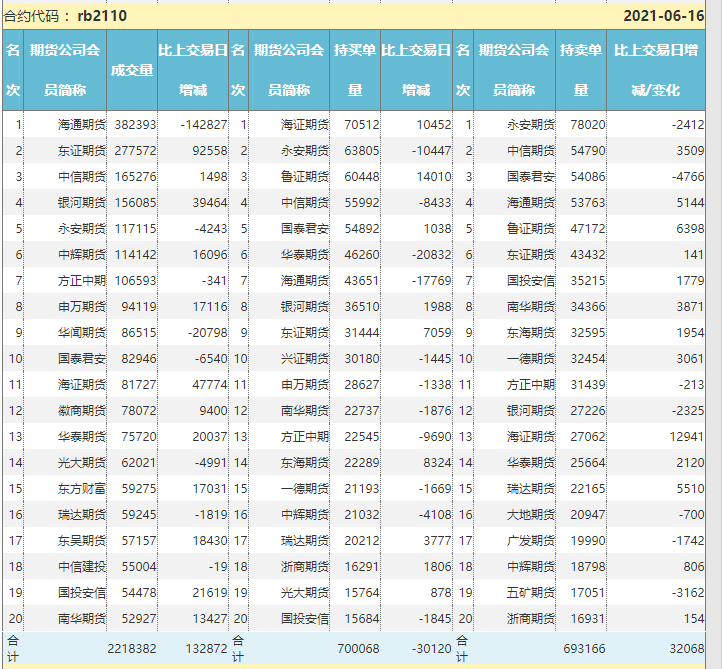The height and width of the screenshot is (669, 722).
Task: Select the 徽商期货 member name cell
Action: (79, 410)
